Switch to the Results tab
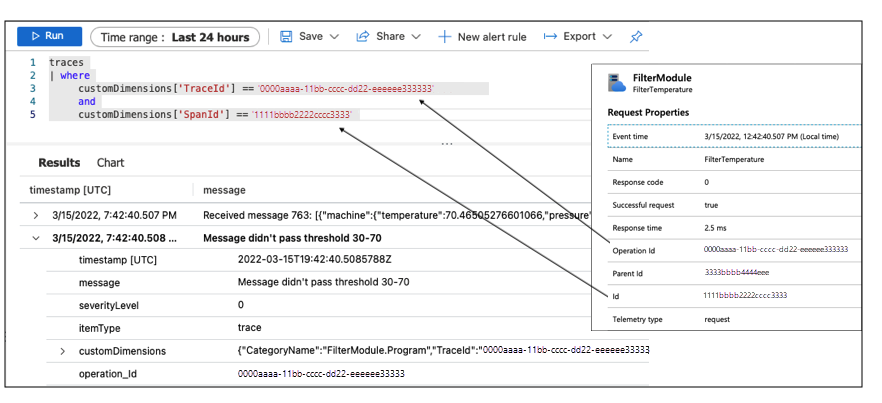The width and height of the screenshot is (882, 403). coord(59,163)
